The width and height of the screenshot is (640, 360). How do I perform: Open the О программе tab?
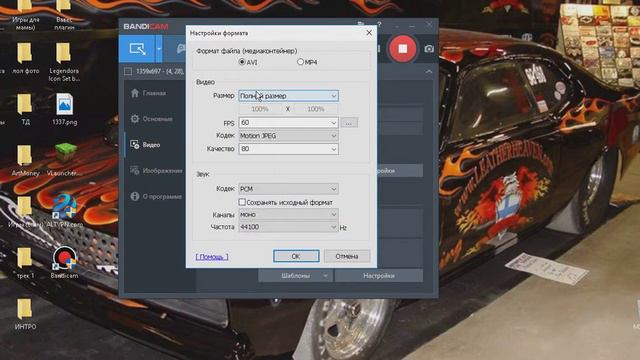pyautogui.click(x=156, y=196)
